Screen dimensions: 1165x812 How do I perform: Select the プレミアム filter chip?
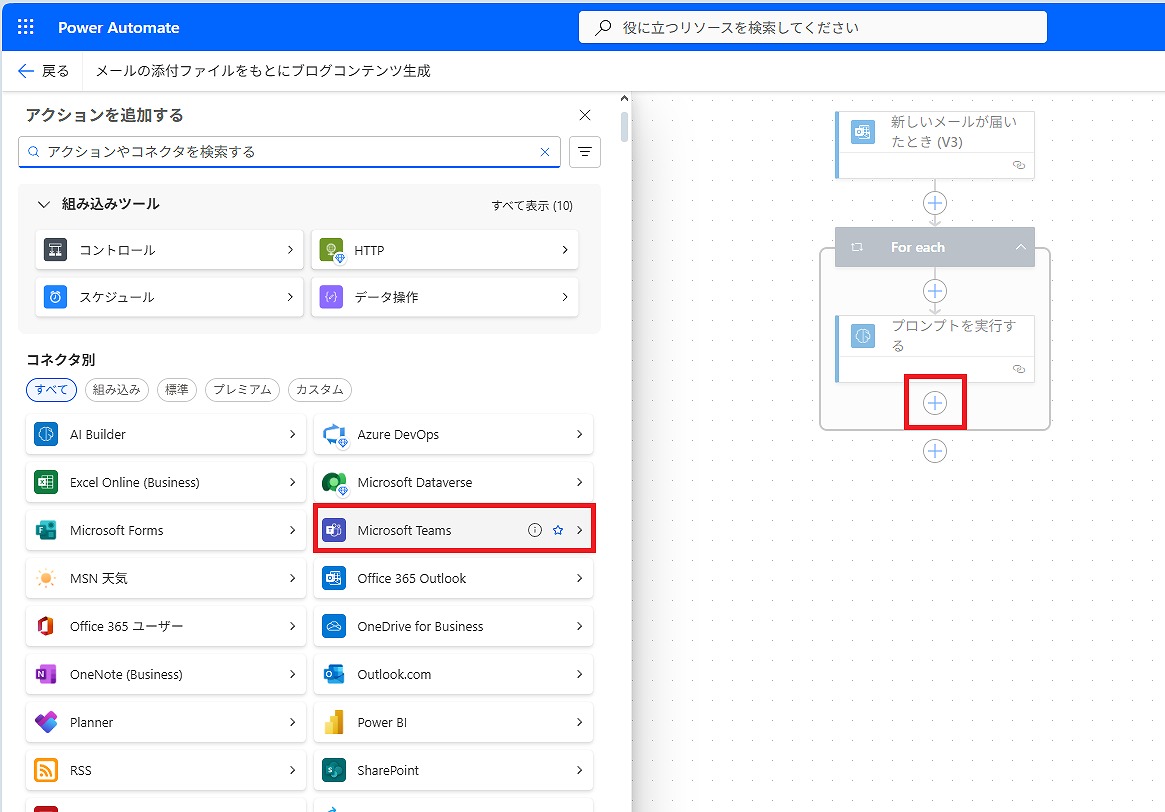[242, 390]
